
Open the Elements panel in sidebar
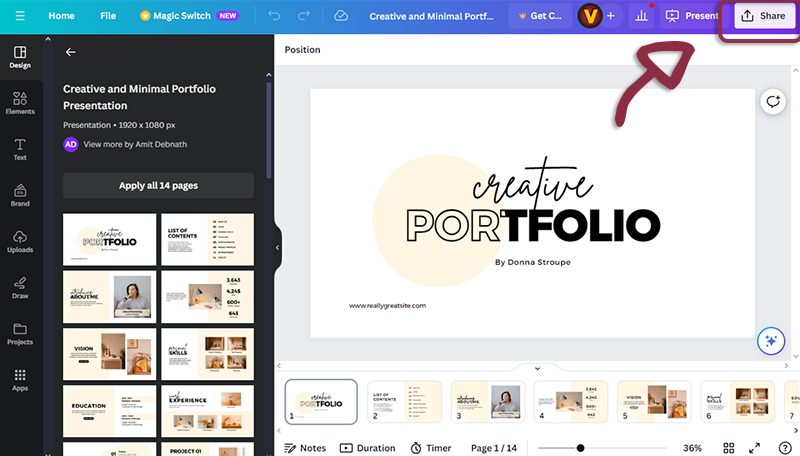click(20, 103)
